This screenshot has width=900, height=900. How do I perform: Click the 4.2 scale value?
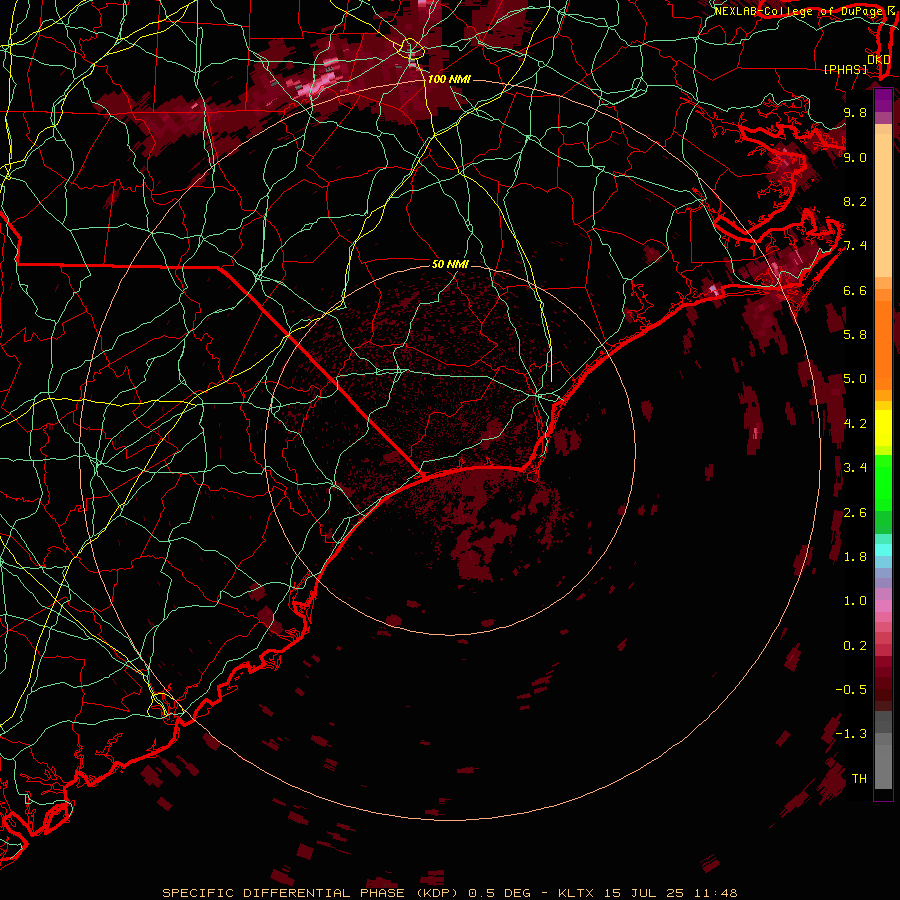tap(855, 423)
